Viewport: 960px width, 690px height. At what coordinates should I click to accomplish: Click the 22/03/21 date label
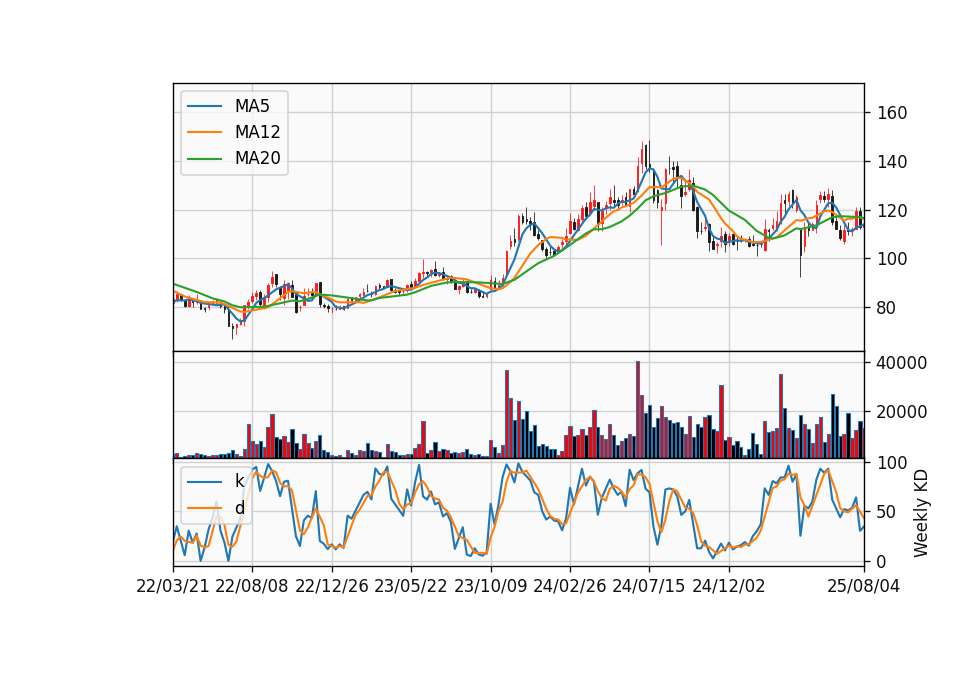click(173, 587)
